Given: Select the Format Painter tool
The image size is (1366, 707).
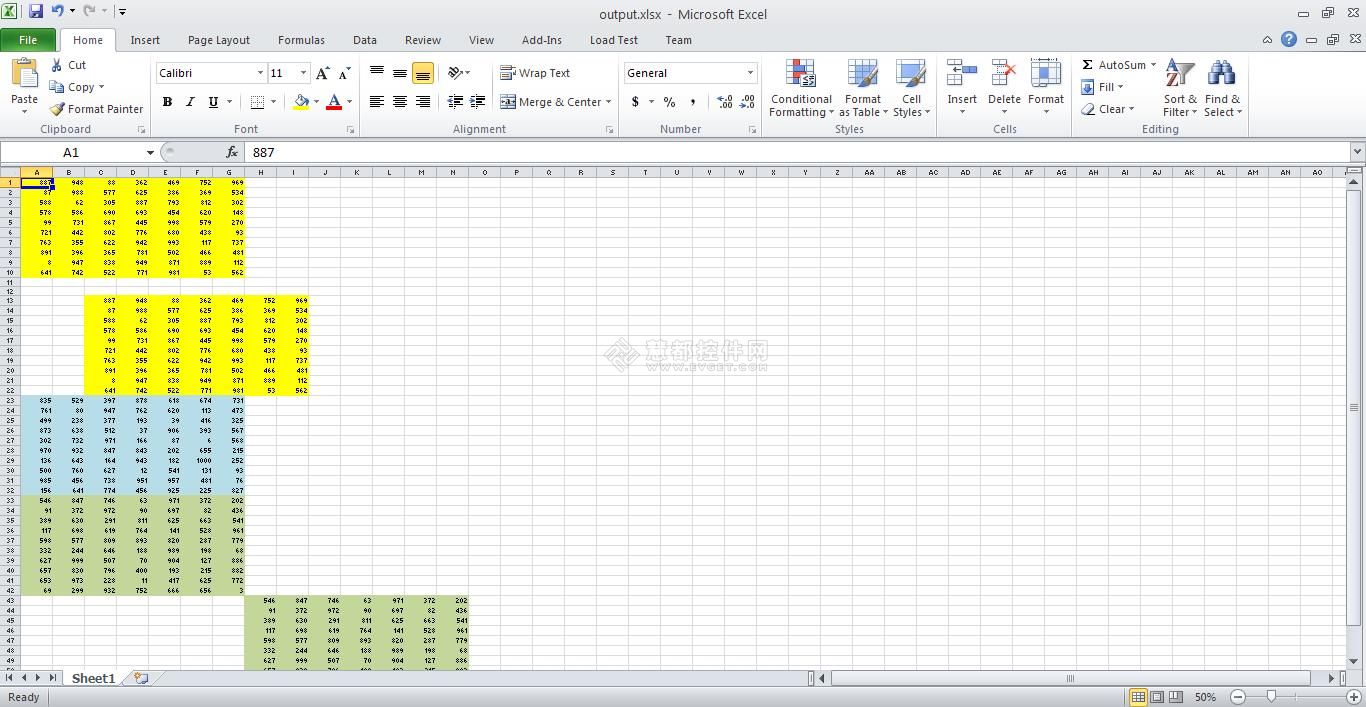Looking at the screenshot, I should click(x=96, y=109).
